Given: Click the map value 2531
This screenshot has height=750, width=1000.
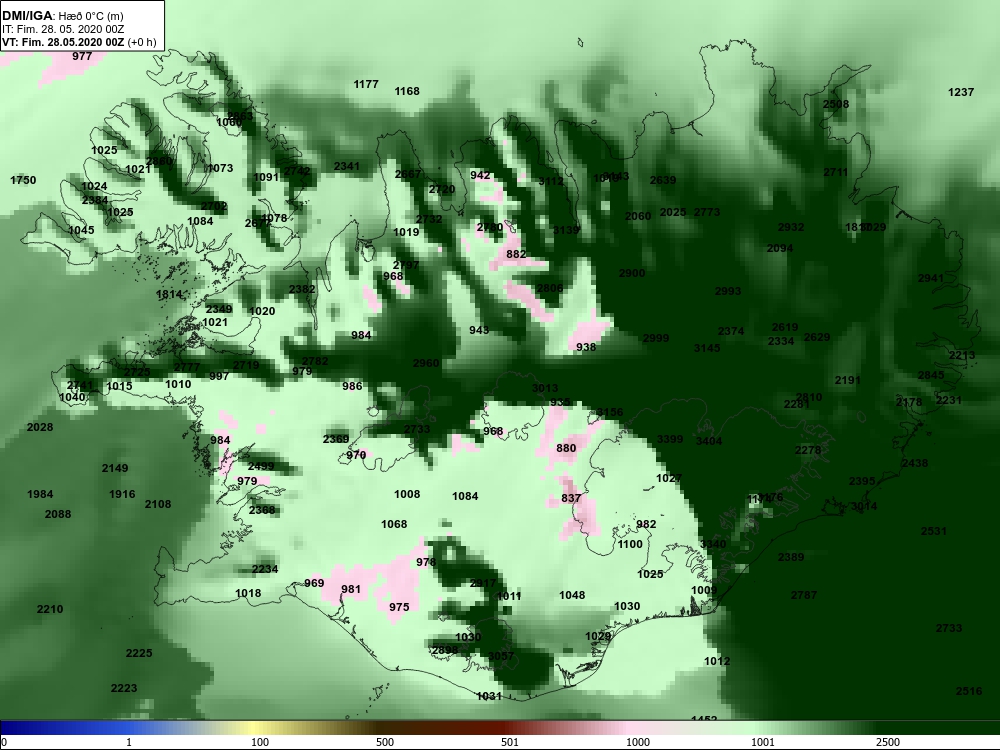Looking at the screenshot, I should tap(934, 531).
